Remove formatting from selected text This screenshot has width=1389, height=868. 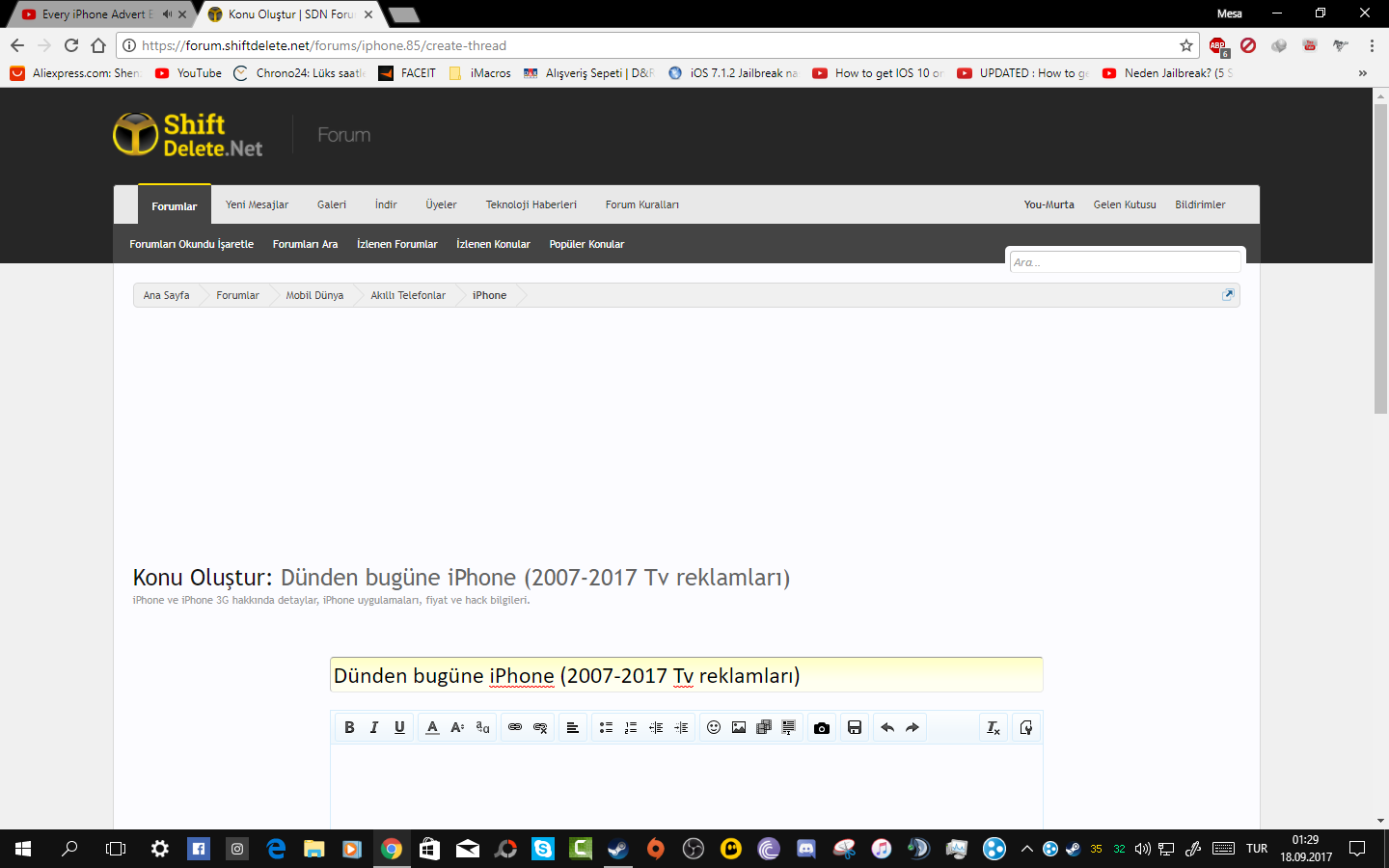[x=994, y=727]
